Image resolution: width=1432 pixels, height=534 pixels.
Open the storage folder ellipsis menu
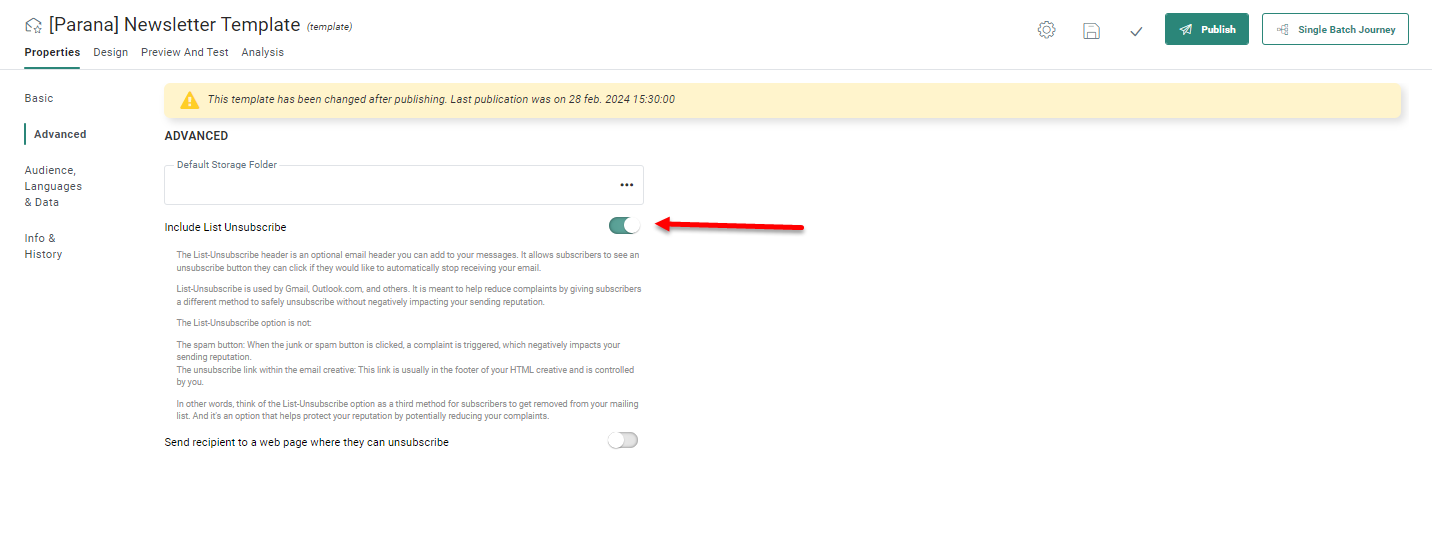coord(626,185)
